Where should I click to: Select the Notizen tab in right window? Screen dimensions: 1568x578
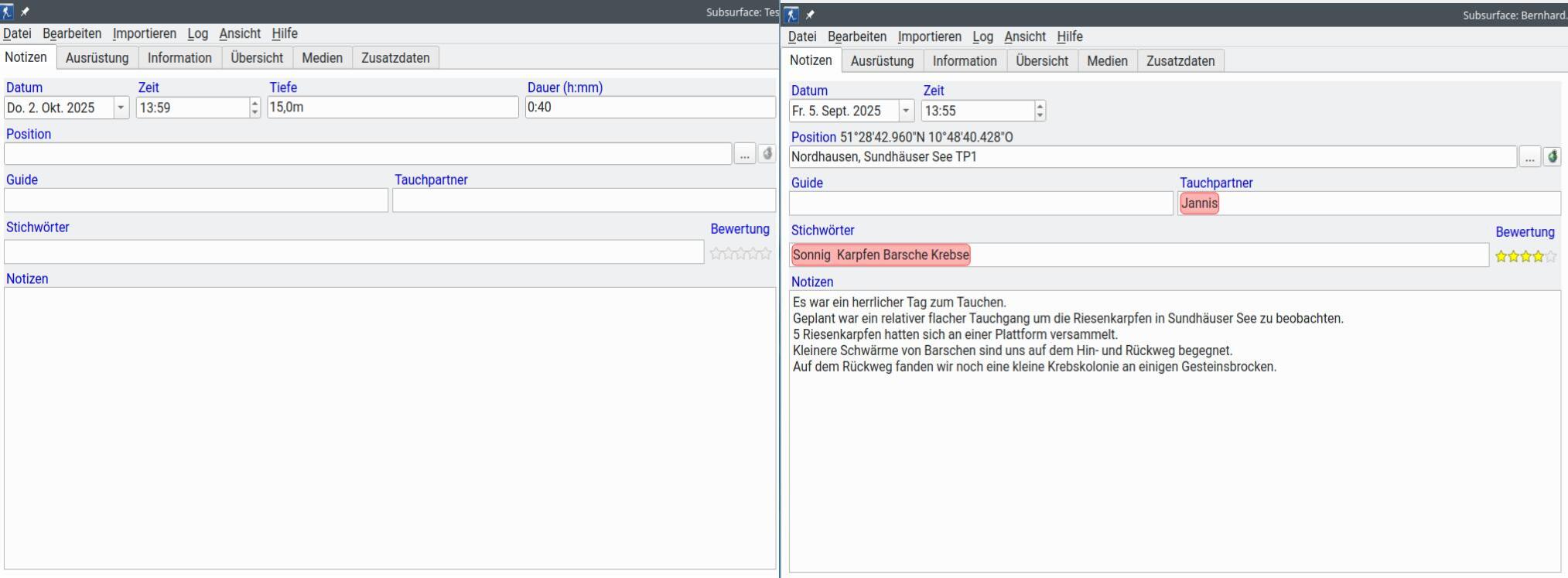(x=811, y=60)
